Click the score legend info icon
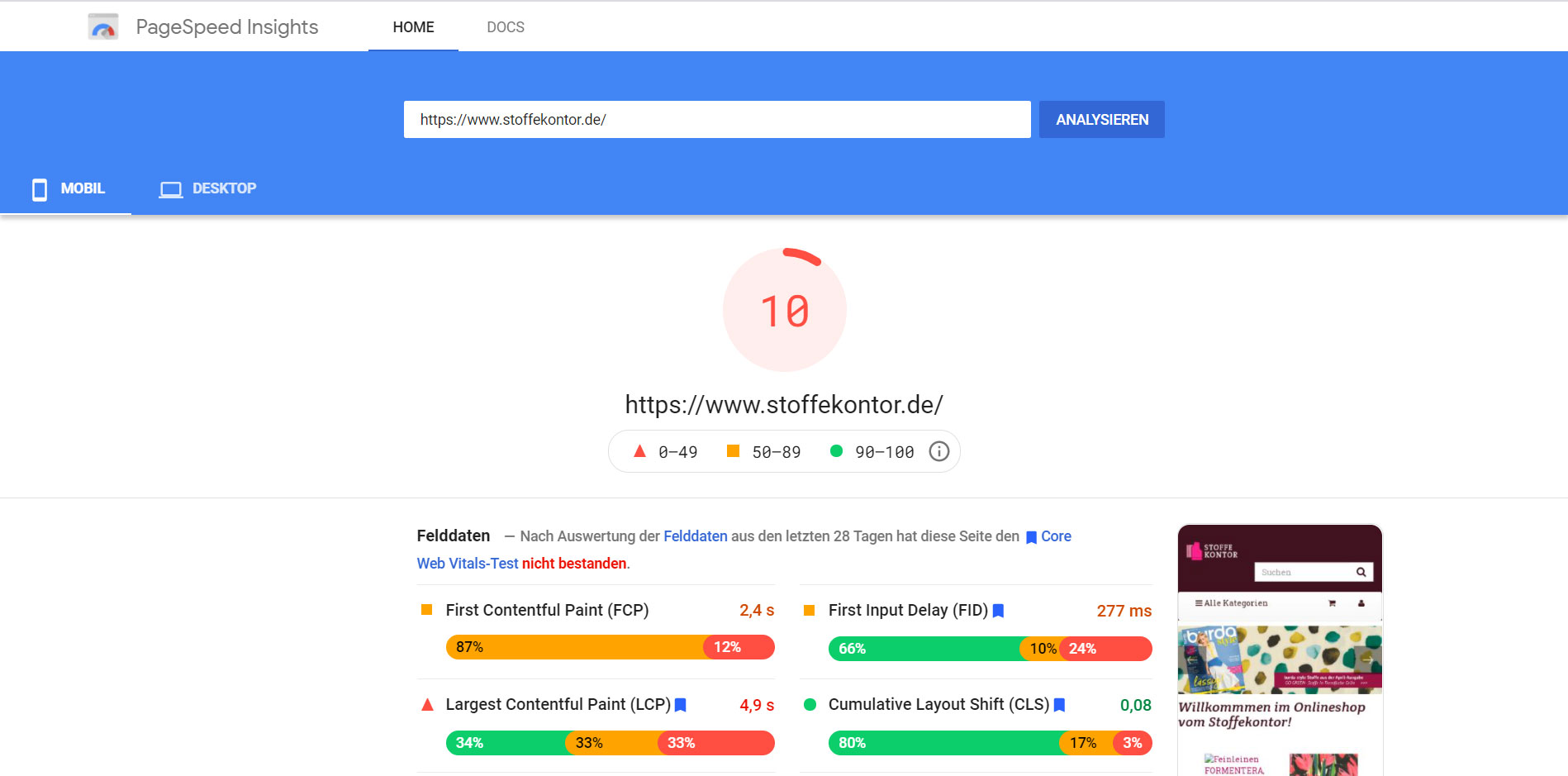1568x776 pixels. 939,451
